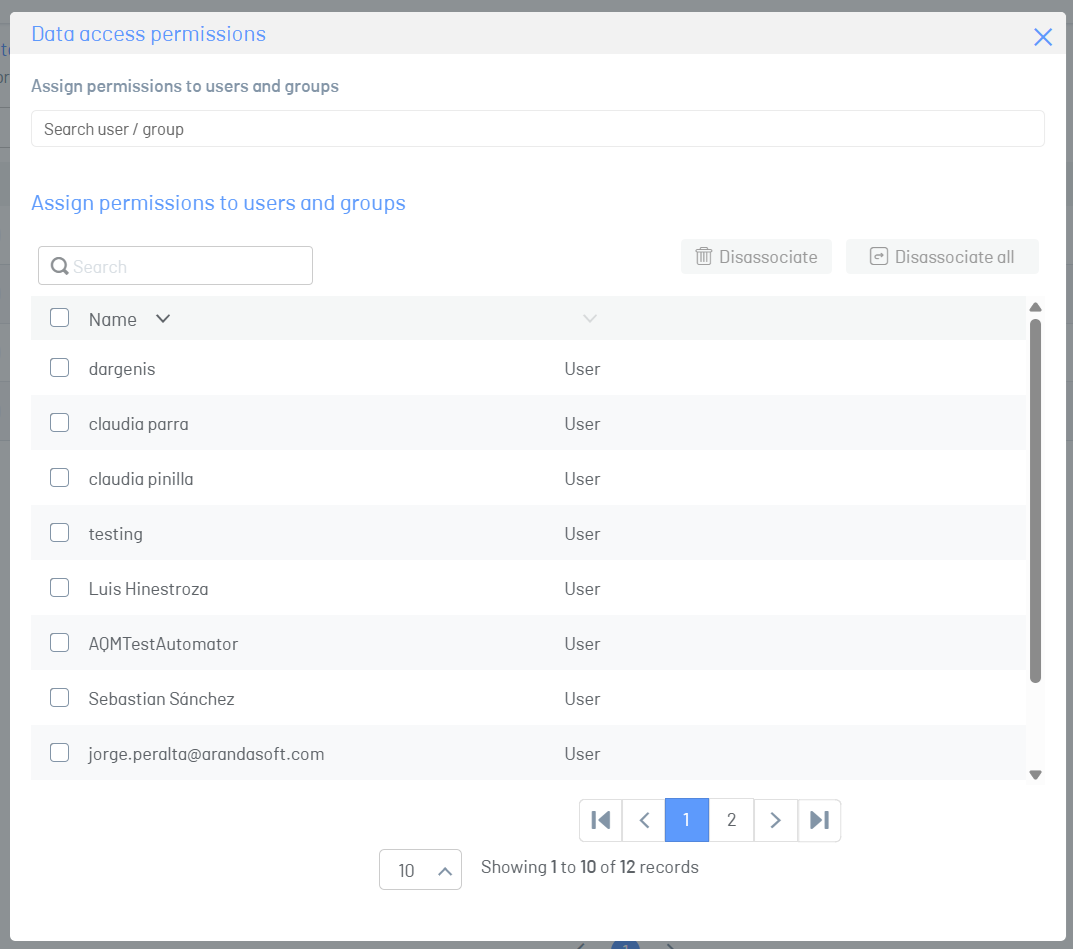Open the type column filter chevron

tap(590, 319)
